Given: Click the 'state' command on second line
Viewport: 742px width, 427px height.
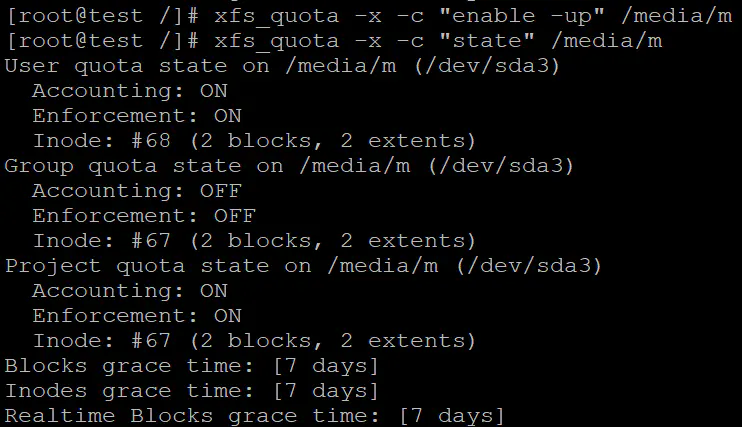Looking at the screenshot, I should click(x=487, y=41).
